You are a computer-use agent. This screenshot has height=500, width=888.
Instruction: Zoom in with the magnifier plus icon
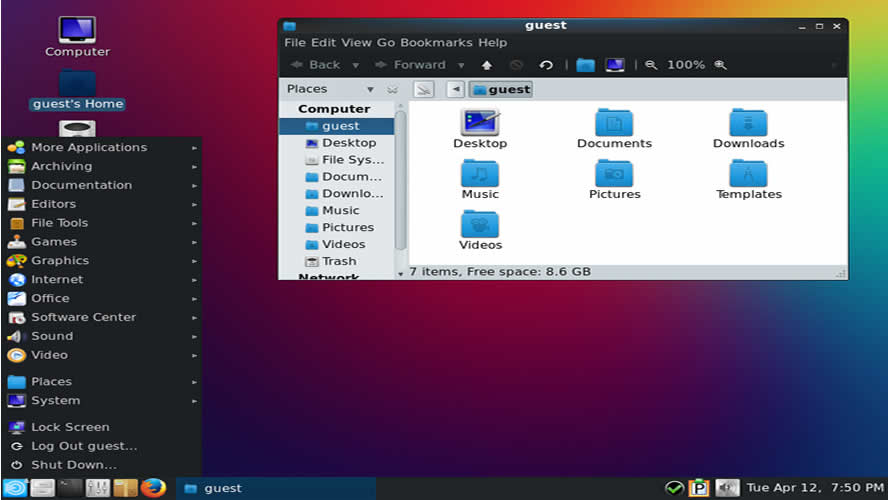click(720, 65)
